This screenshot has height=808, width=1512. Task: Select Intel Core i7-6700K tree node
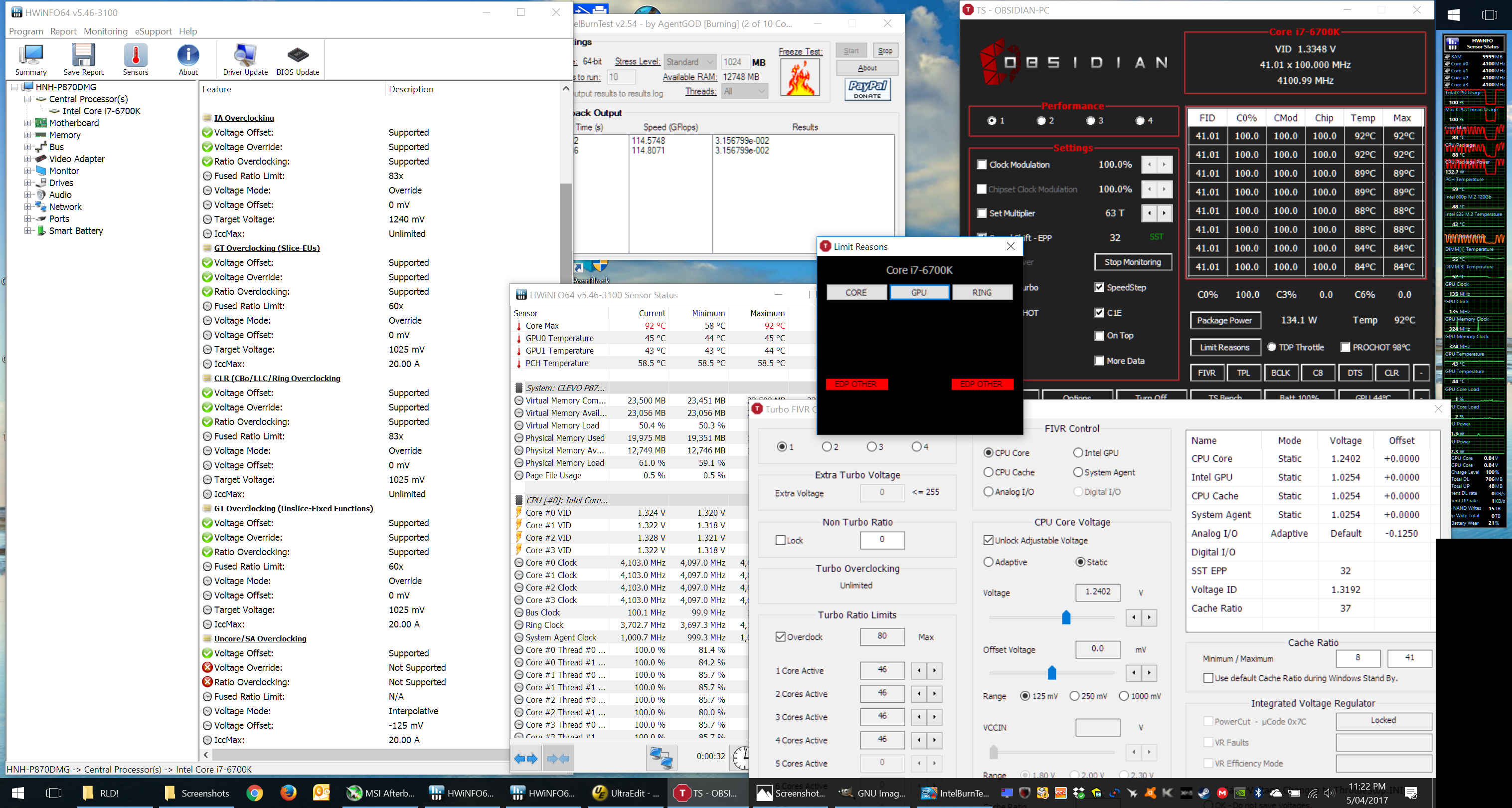pos(102,111)
